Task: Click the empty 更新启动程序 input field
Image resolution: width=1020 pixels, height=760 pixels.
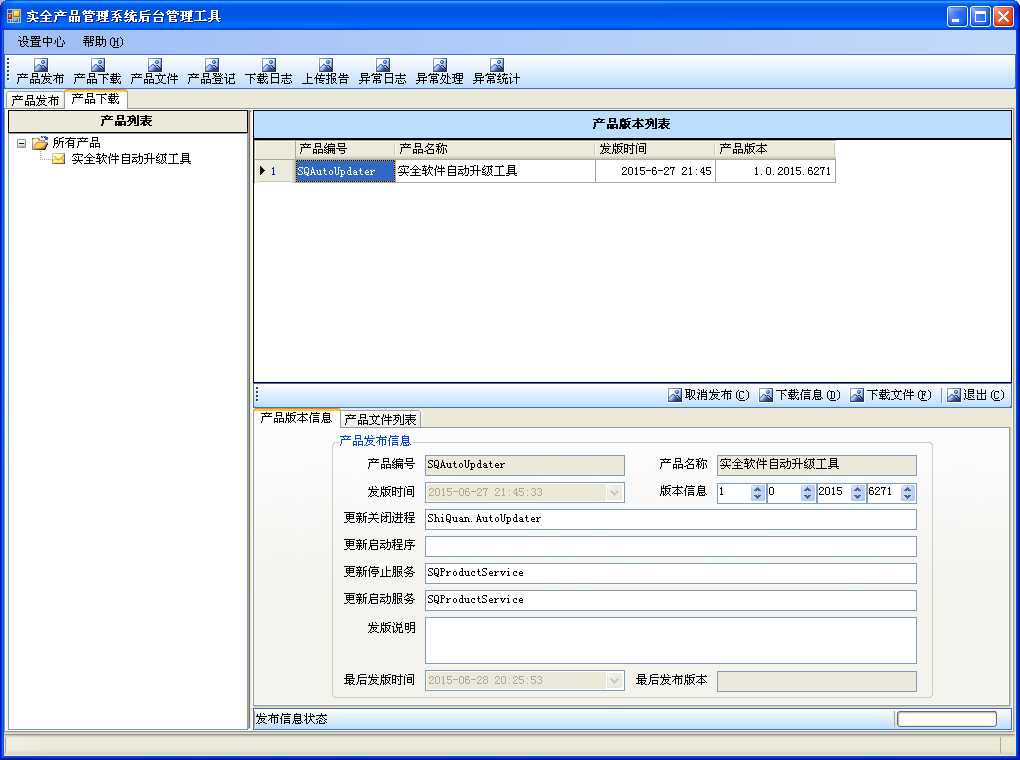Action: pos(671,546)
